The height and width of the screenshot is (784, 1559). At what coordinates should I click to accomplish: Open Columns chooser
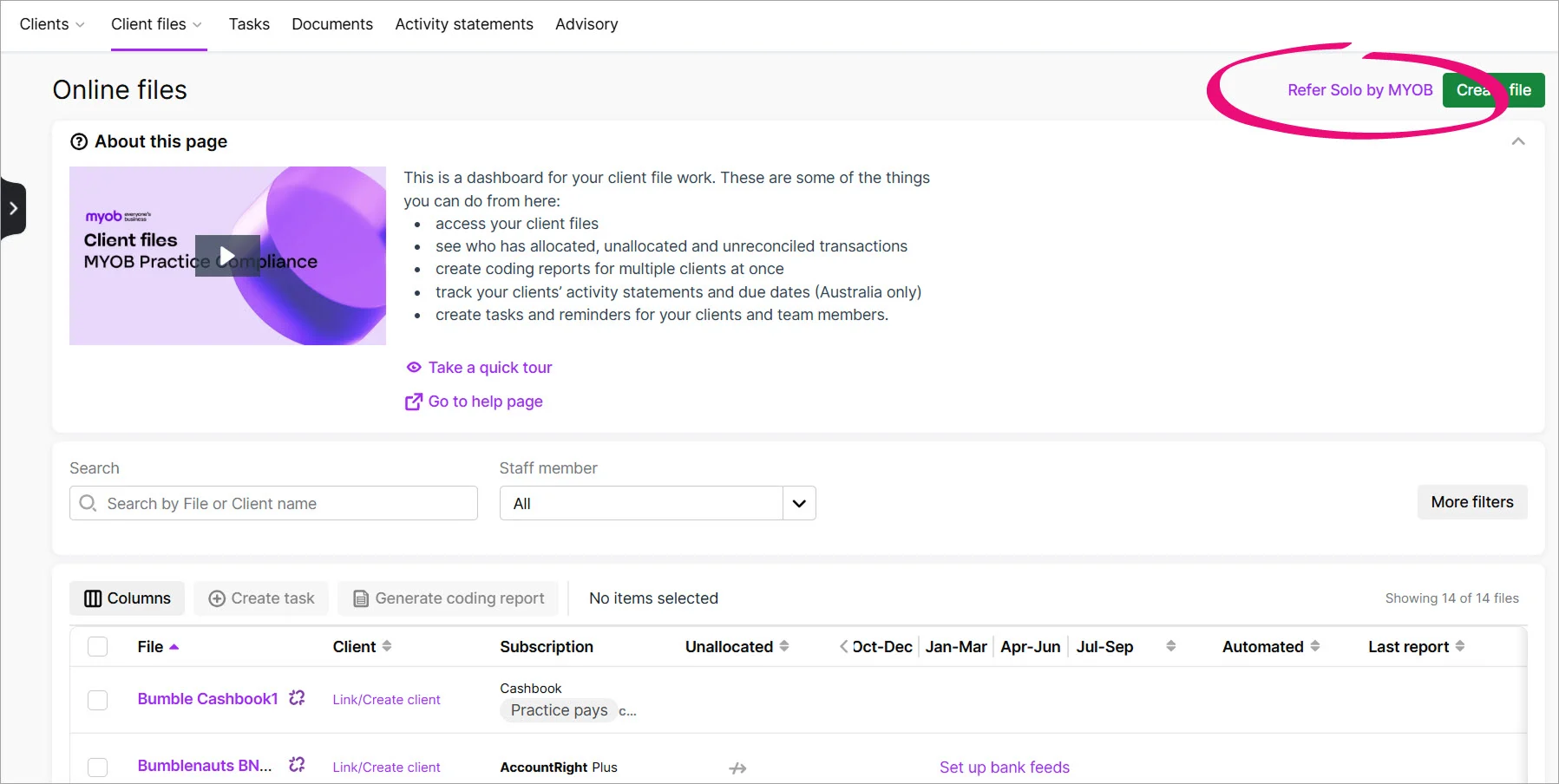click(127, 598)
